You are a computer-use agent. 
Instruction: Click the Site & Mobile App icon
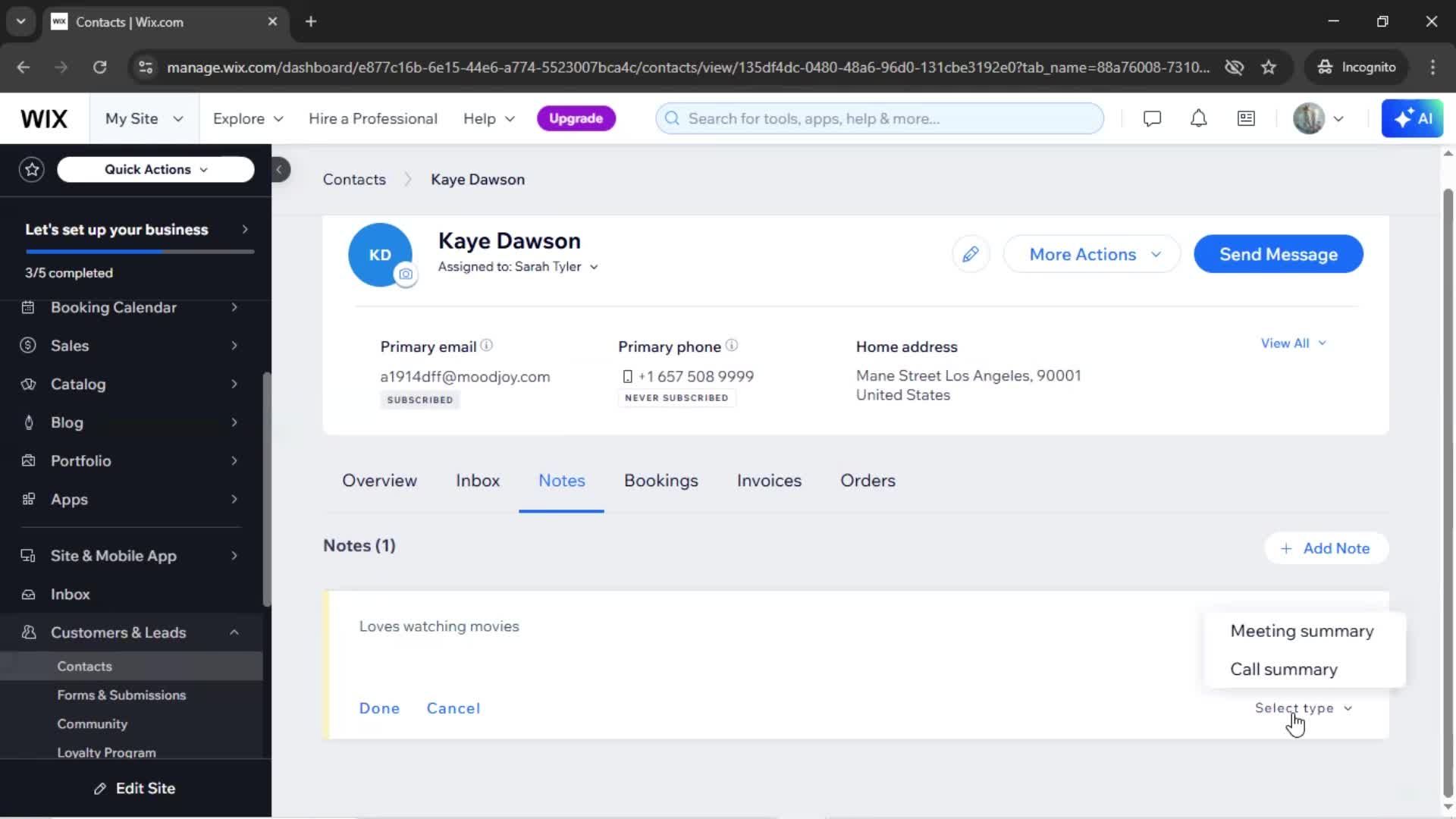(28, 556)
